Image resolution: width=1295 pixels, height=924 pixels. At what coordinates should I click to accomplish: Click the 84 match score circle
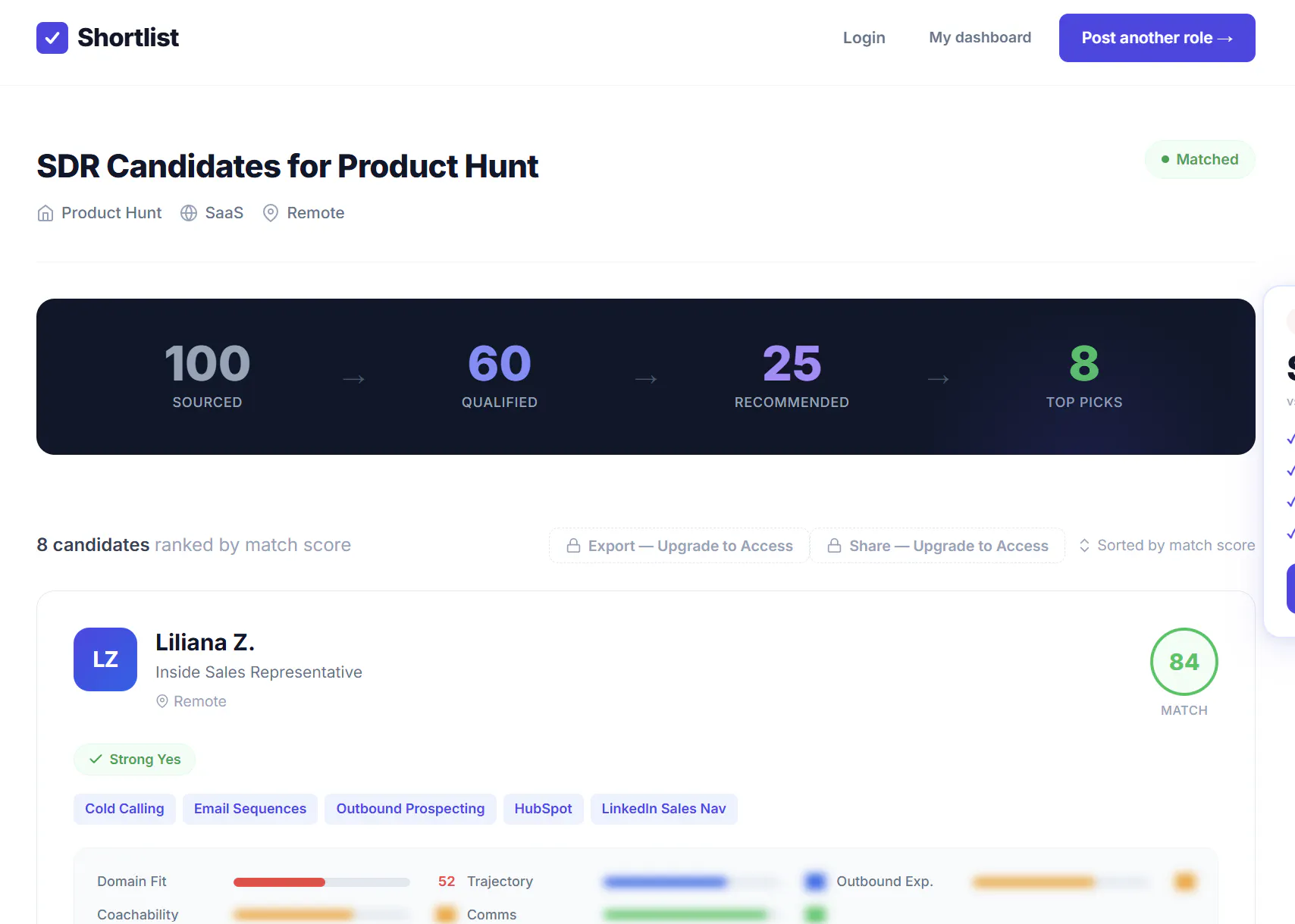point(1184,662)
